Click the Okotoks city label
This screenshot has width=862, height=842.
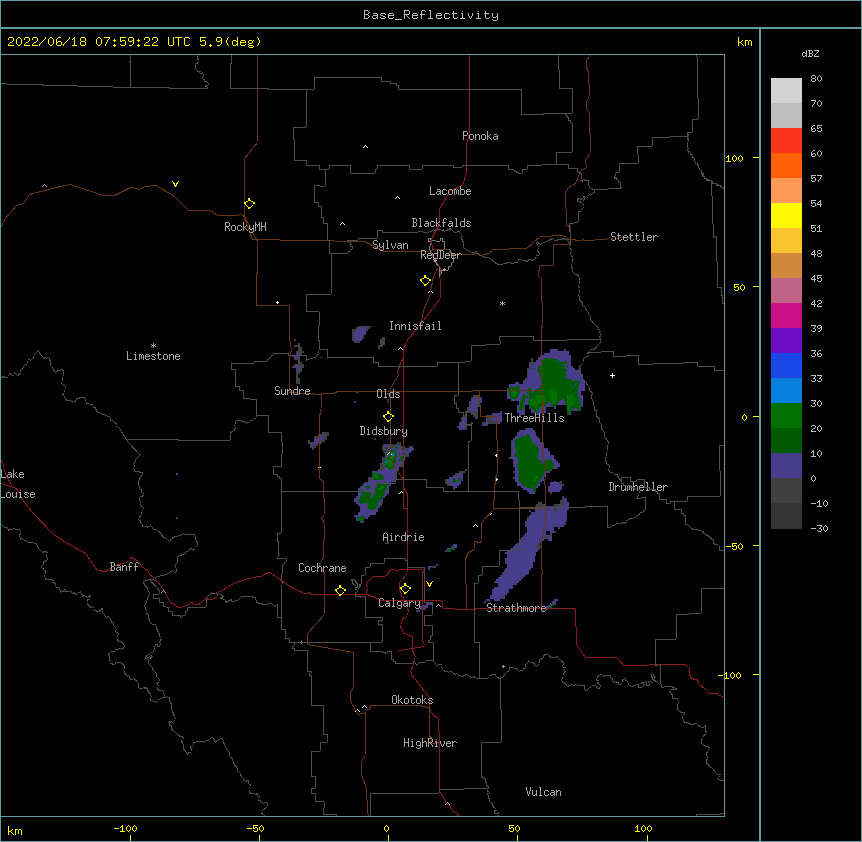412,700
